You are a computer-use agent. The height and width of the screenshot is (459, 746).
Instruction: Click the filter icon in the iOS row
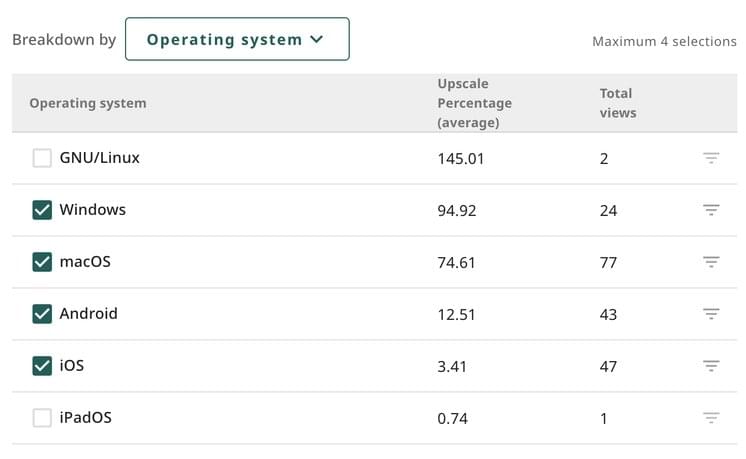(x=711, y=366)
